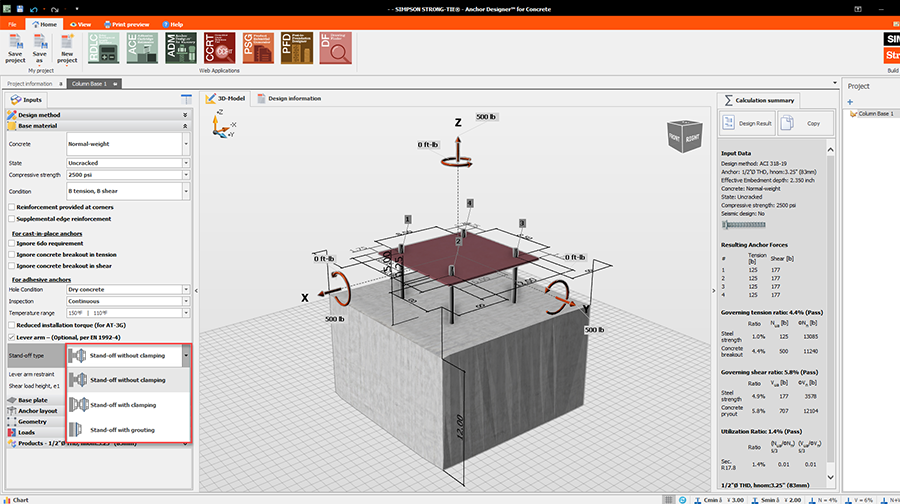Image resolution: width=900 pixels, height=504 pixels.
Task: Open the ADM web application
Action: point(181,48)
